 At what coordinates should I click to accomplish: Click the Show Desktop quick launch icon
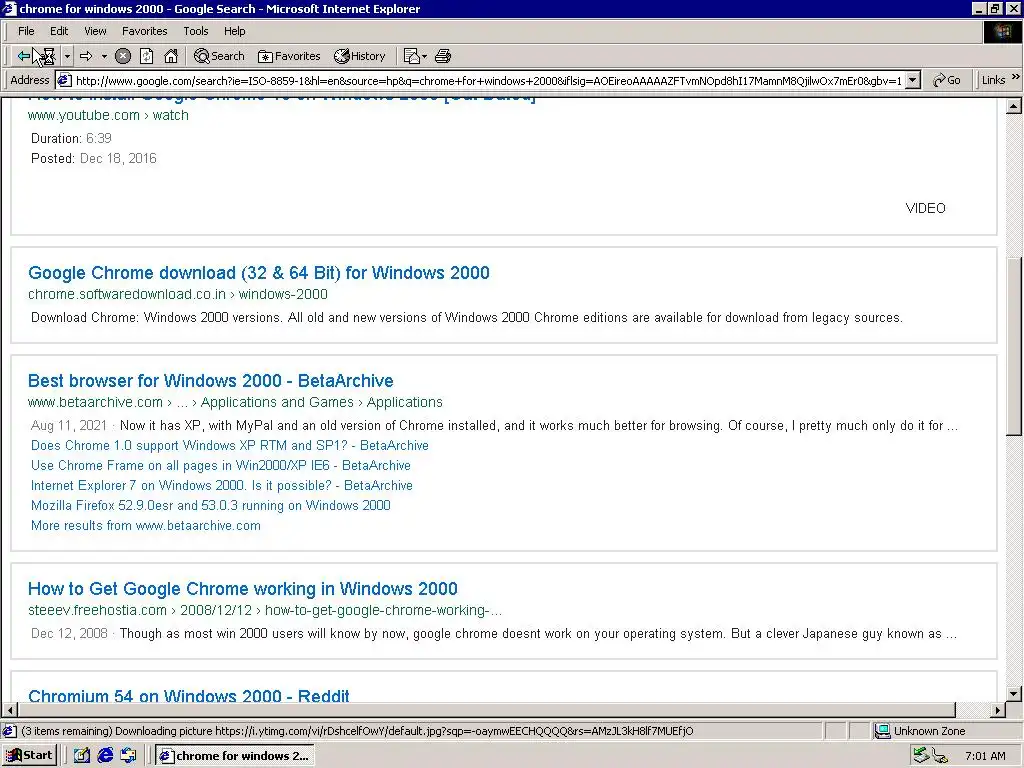click(82, 756)
